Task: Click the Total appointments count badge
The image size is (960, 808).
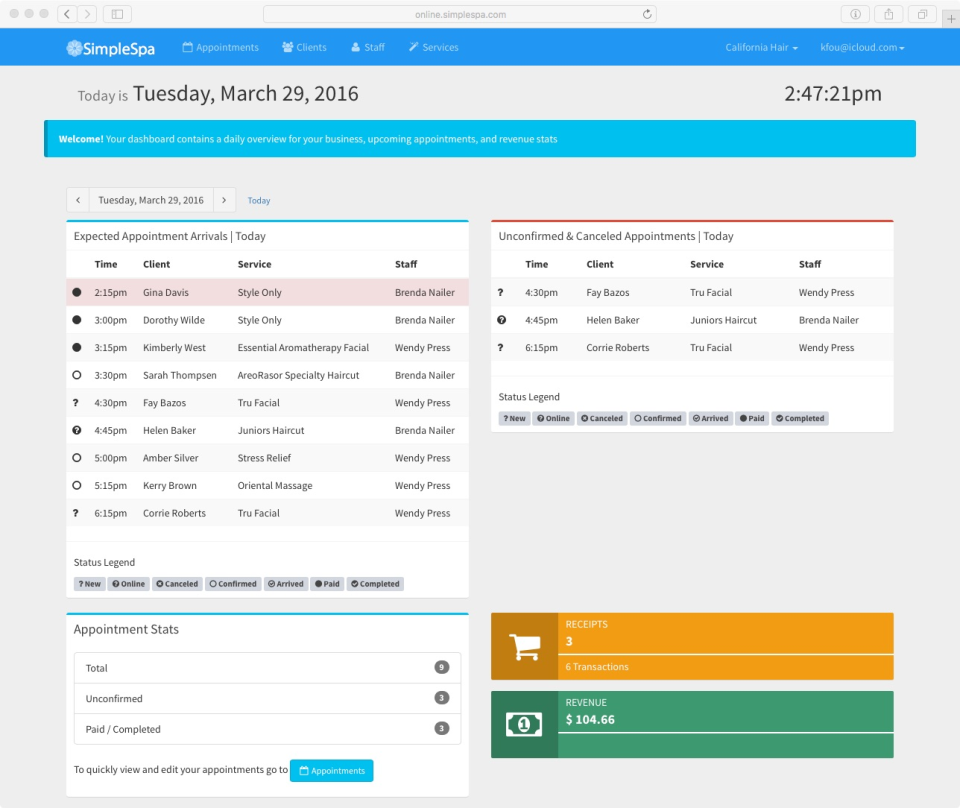Action: [x=441, y=667]
